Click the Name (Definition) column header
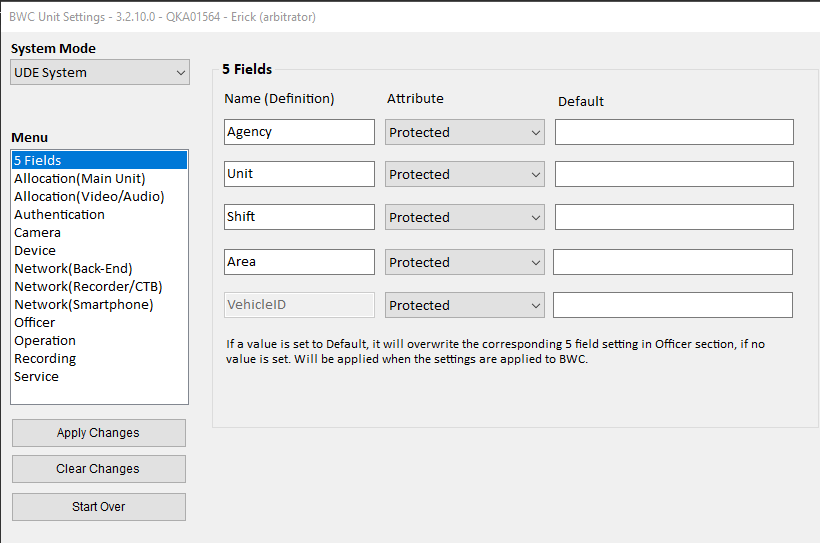The height and width of the screenshot is (543, 820). click(279, 98)
